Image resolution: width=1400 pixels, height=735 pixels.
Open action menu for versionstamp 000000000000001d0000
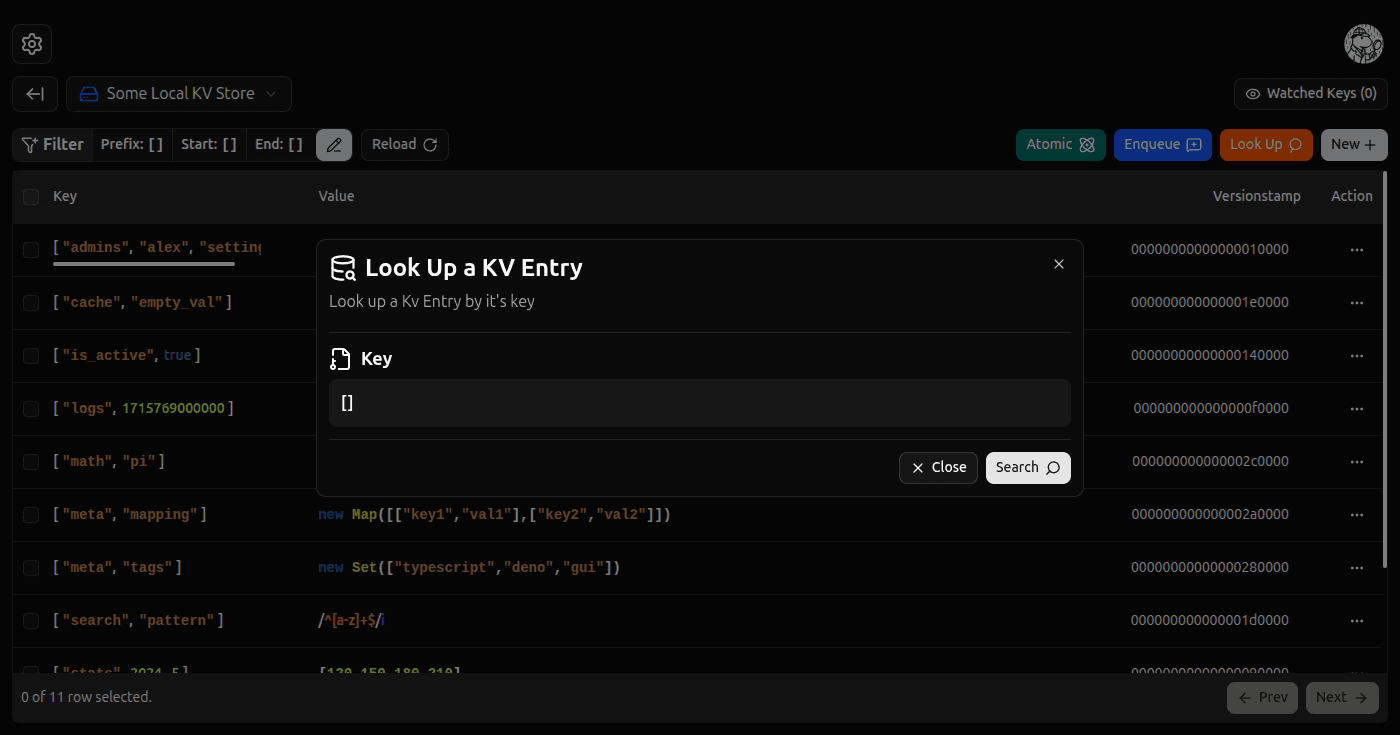coord(1357,621)
